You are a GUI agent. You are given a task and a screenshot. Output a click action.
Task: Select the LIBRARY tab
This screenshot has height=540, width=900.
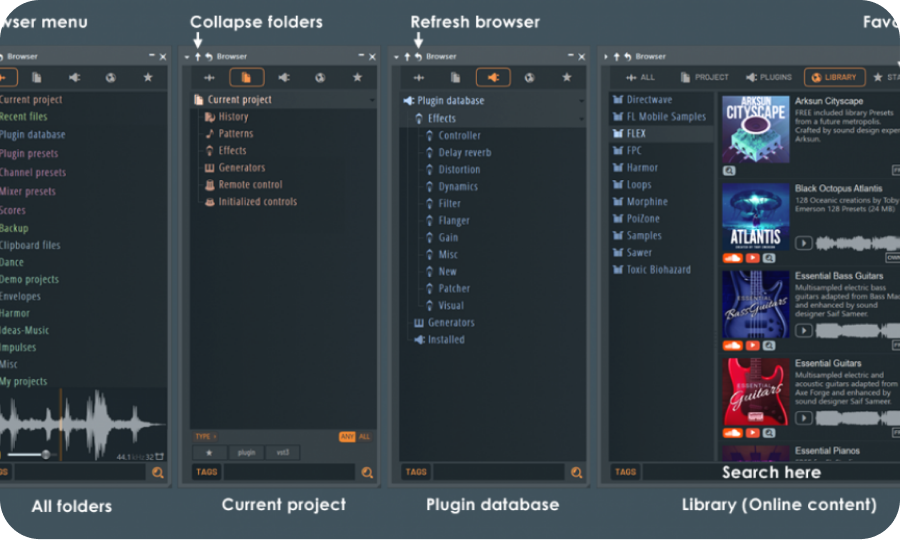[835, 77]
